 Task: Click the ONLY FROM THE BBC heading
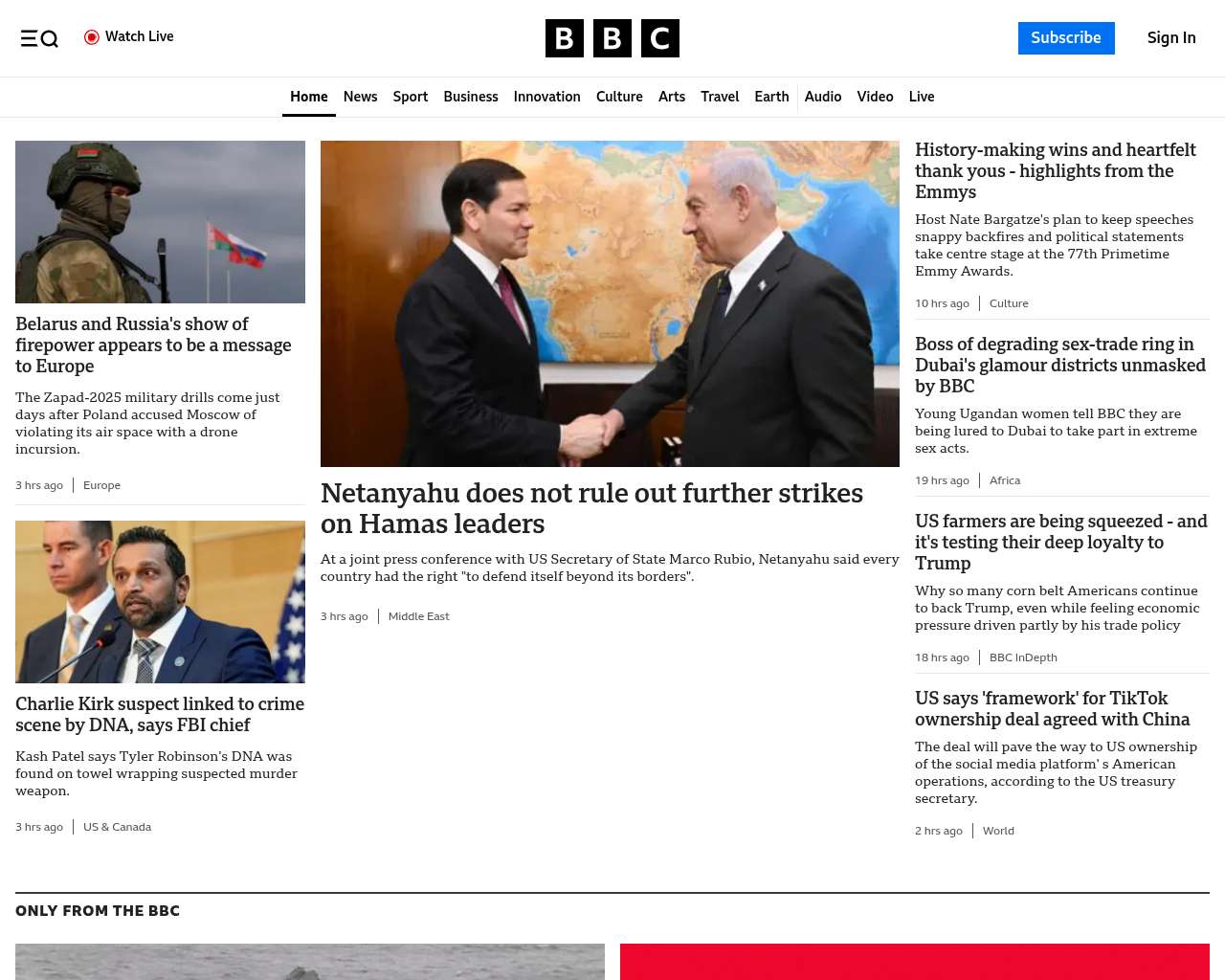tap(98, 911)
